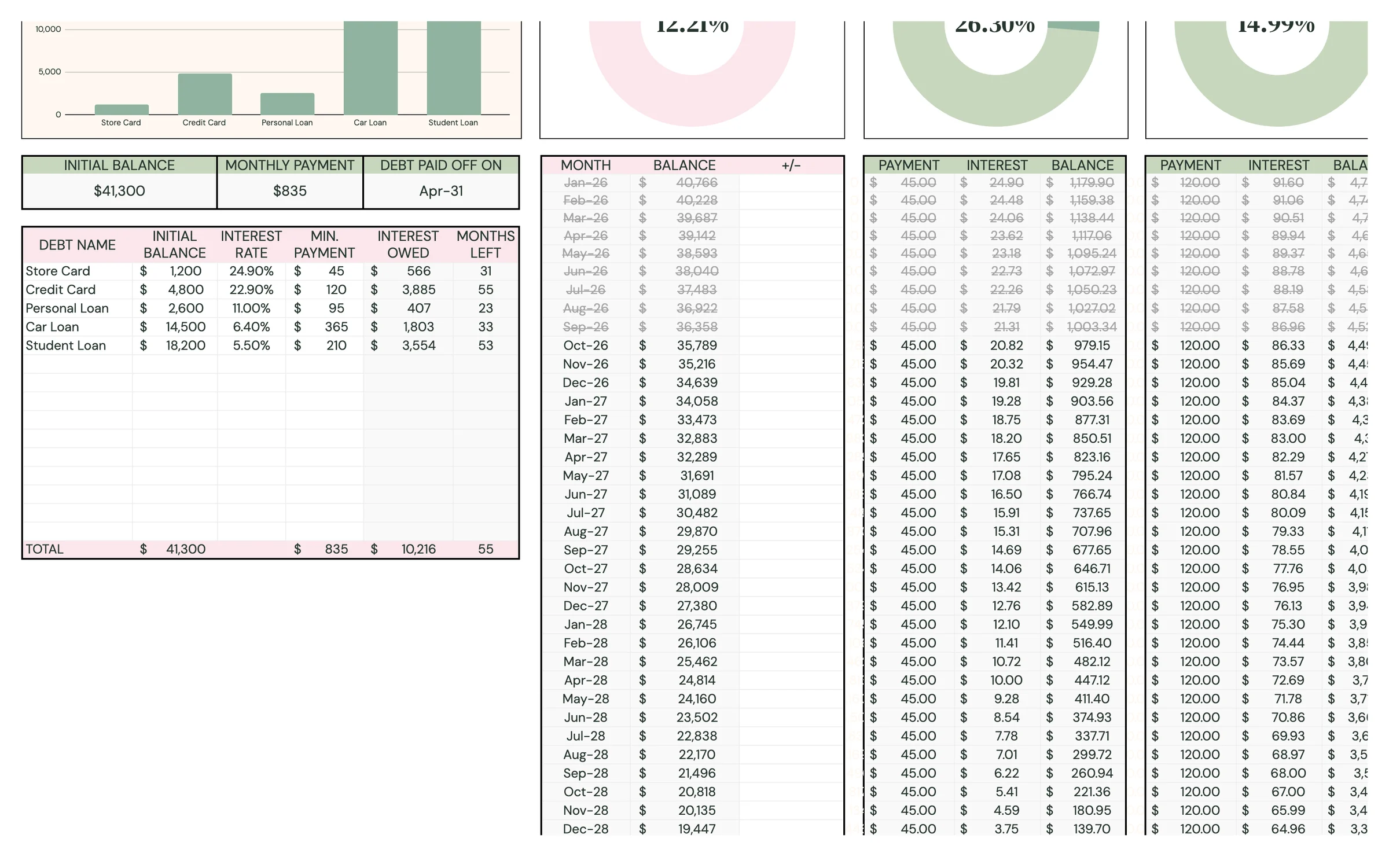Image resolution: width=1389 pixels, height=868 pixels.
Task: Select the Car Loan bar in the chart
Action: [370, 68]
